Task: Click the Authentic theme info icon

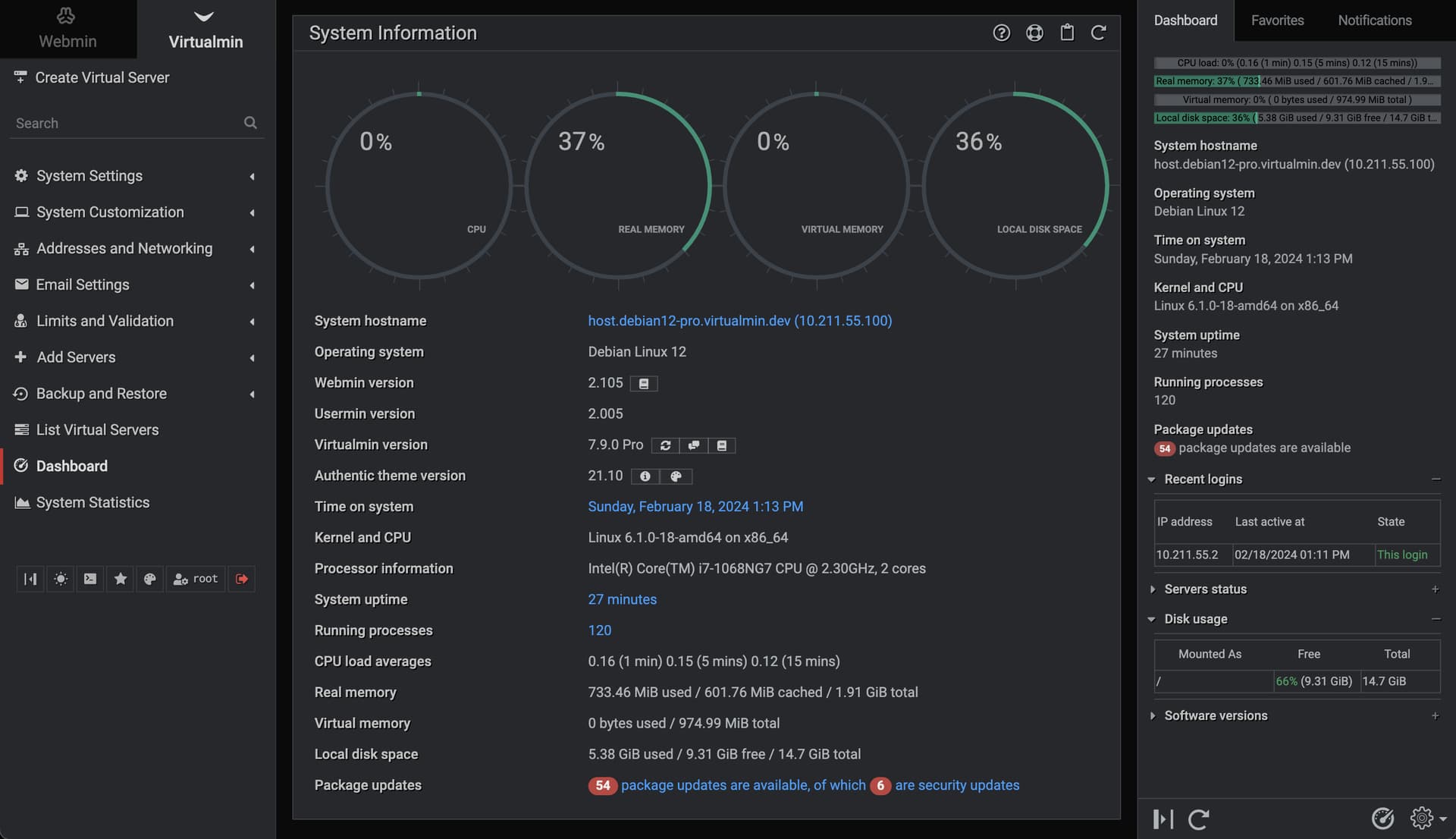Action: (645, 476)
